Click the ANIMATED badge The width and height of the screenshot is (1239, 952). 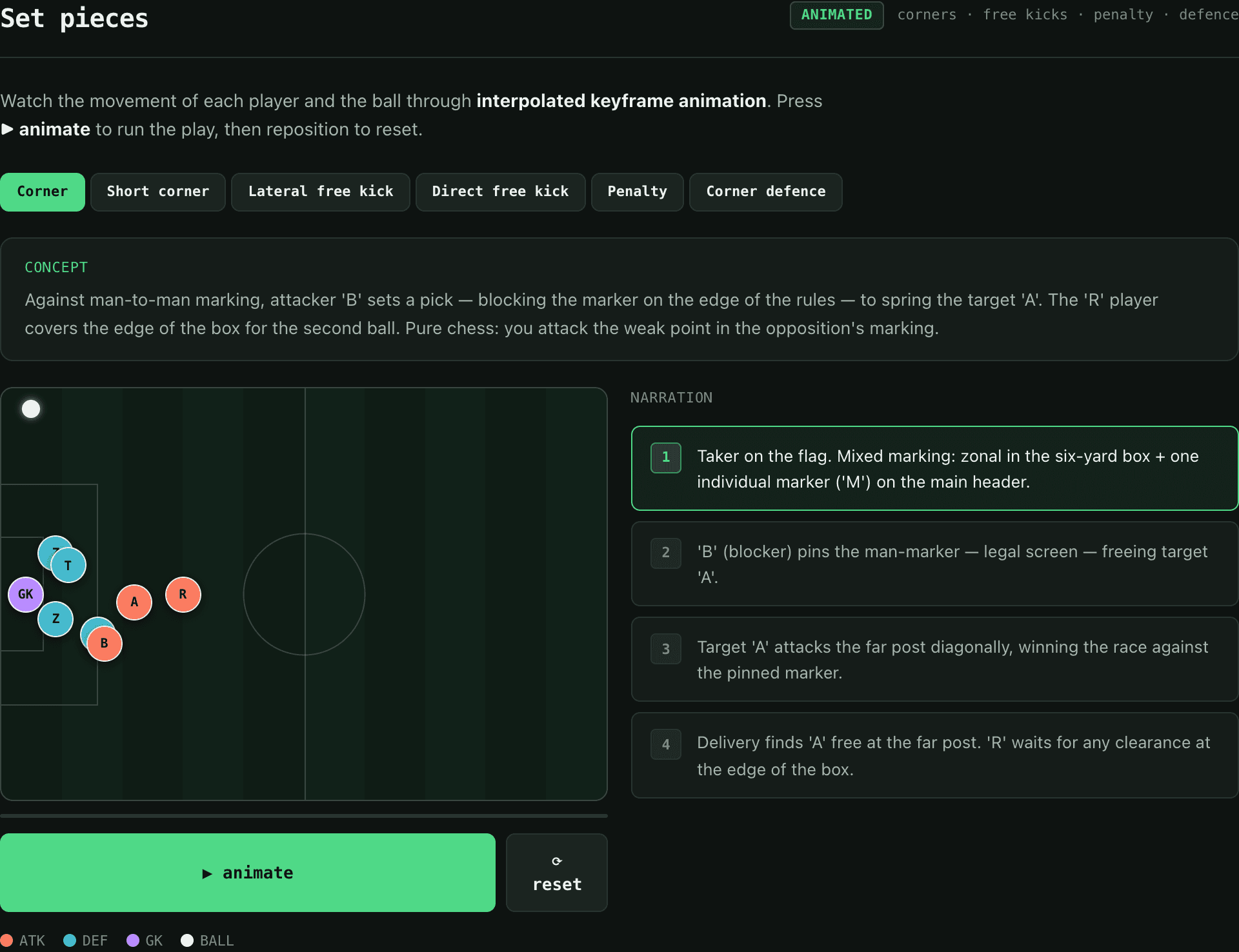[x=836, y=15]
